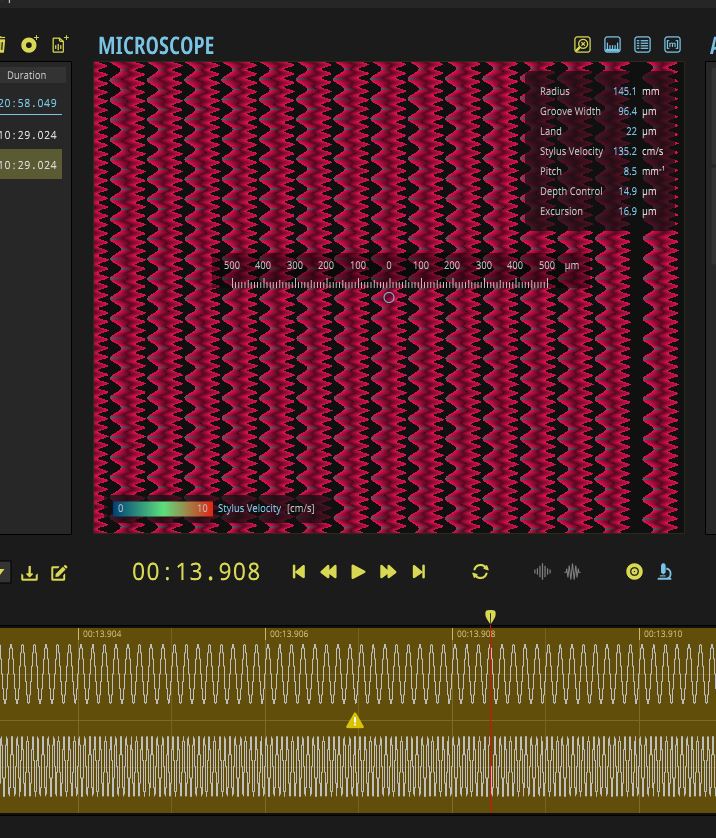The height and width of the screenshot is (838, 716).
Task: Click the blue microscope view icon
Action: [x=664, y=572]
